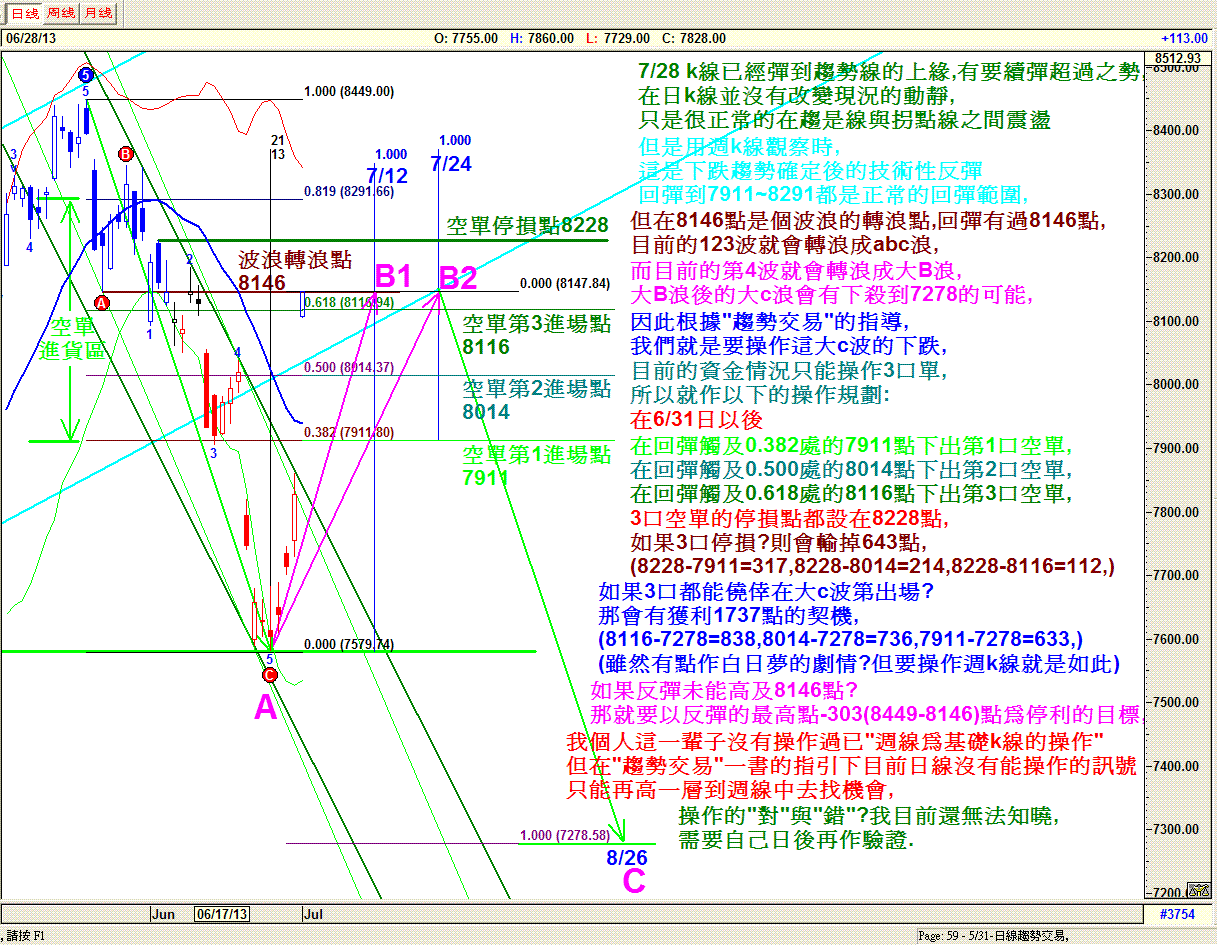Viewport: 1217px width, 948px height.
Task: Click the magenta B2 wave label
Action: pyautogui.click(x=457, y=277)
